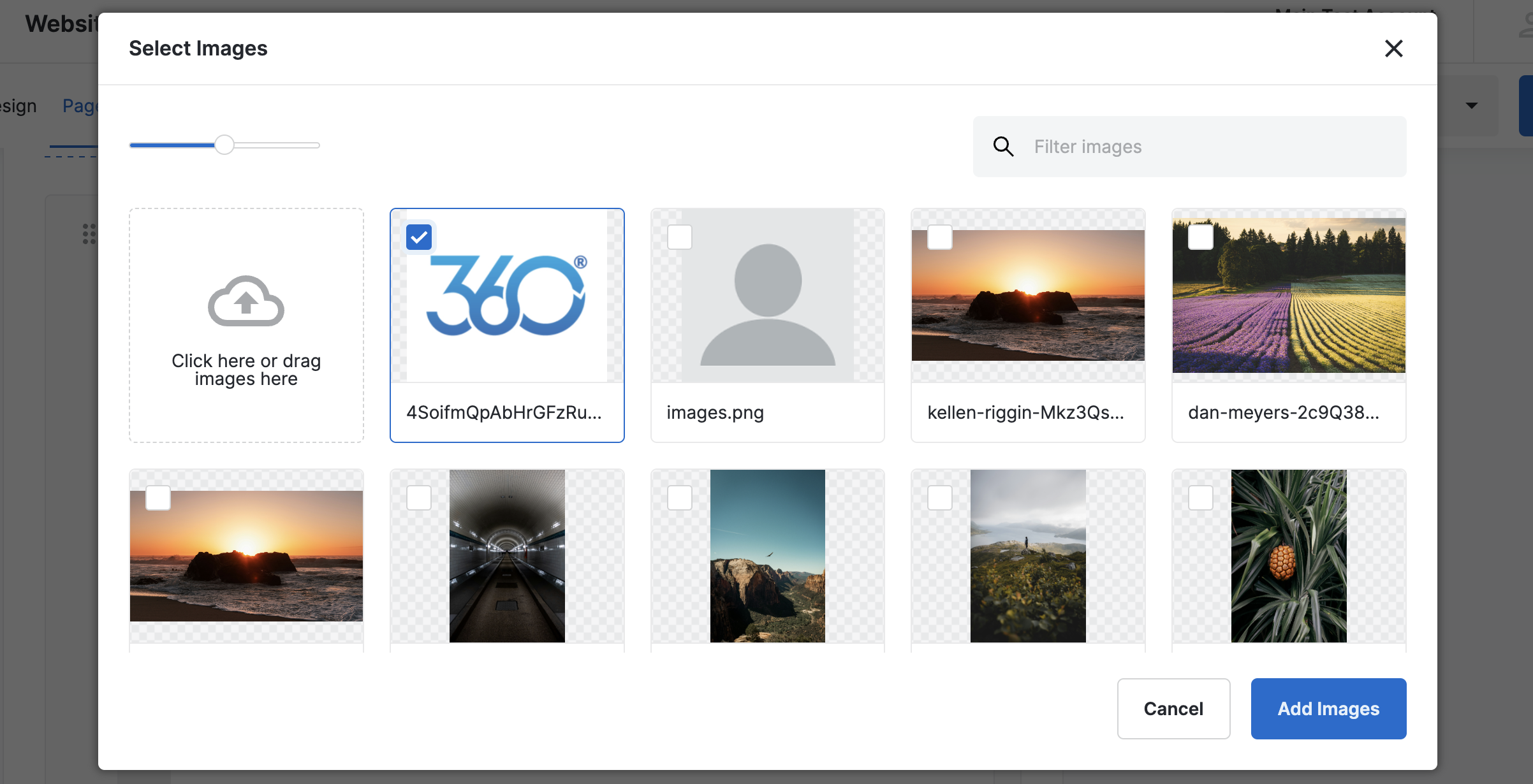Check the tunnel photo checkbox

tap(419, 498)
